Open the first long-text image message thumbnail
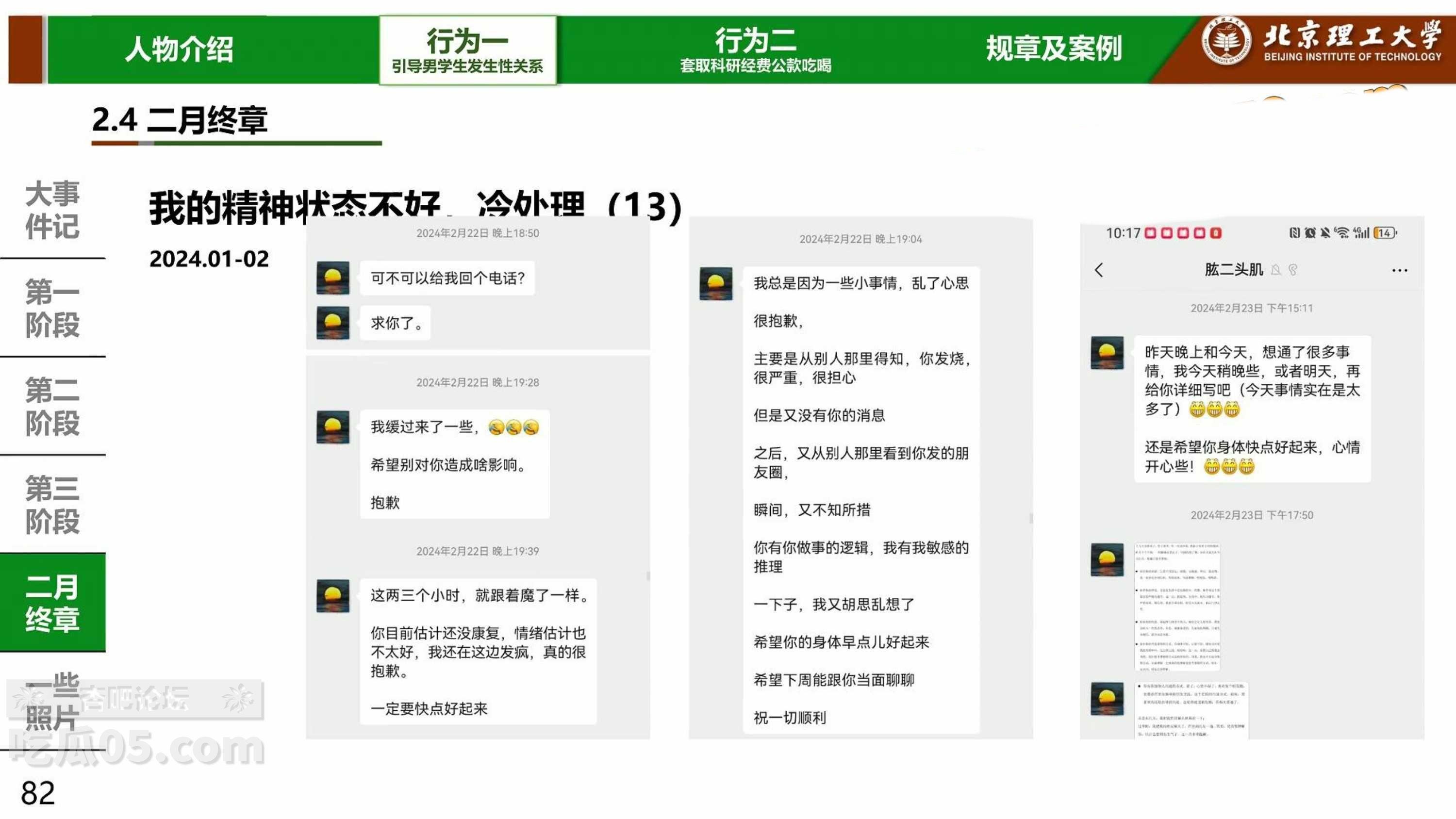 pyautogui.click(x=1178, y=607)
